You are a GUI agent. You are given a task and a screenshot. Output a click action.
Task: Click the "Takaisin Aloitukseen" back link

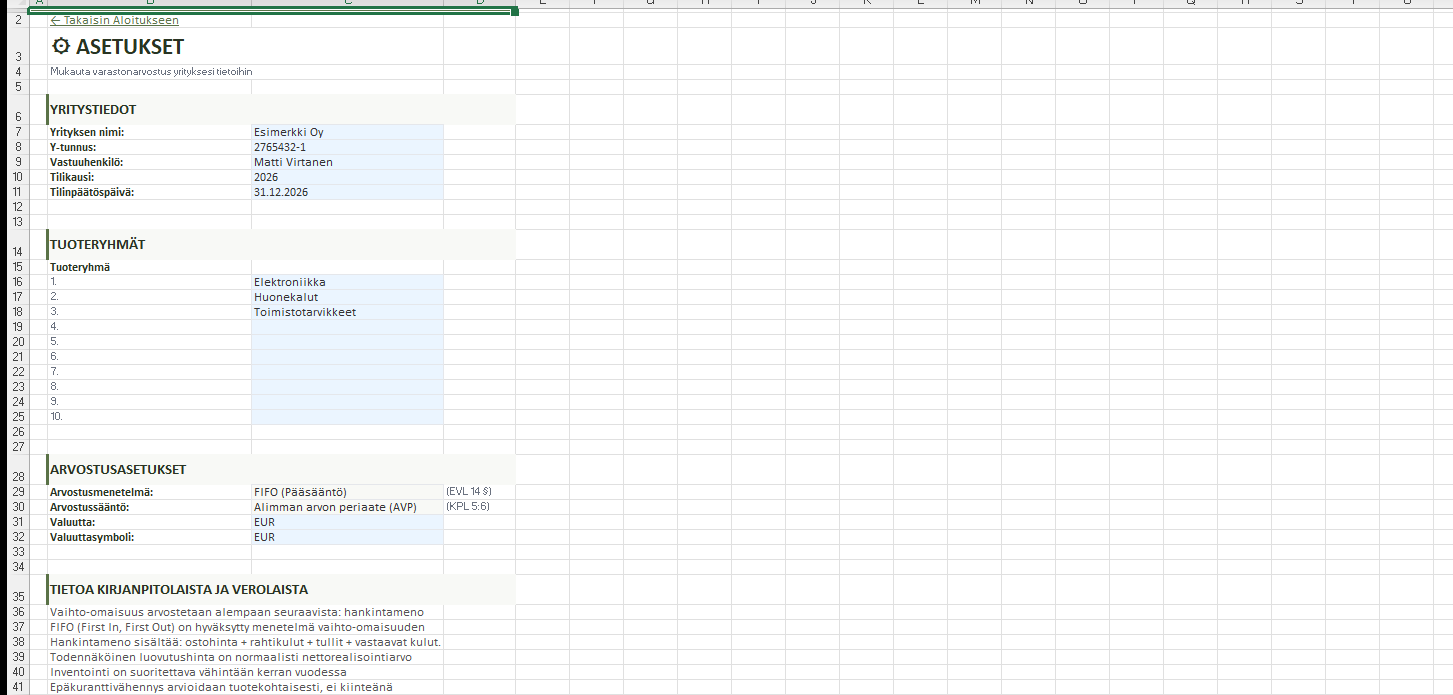click(x=115, y=20)
